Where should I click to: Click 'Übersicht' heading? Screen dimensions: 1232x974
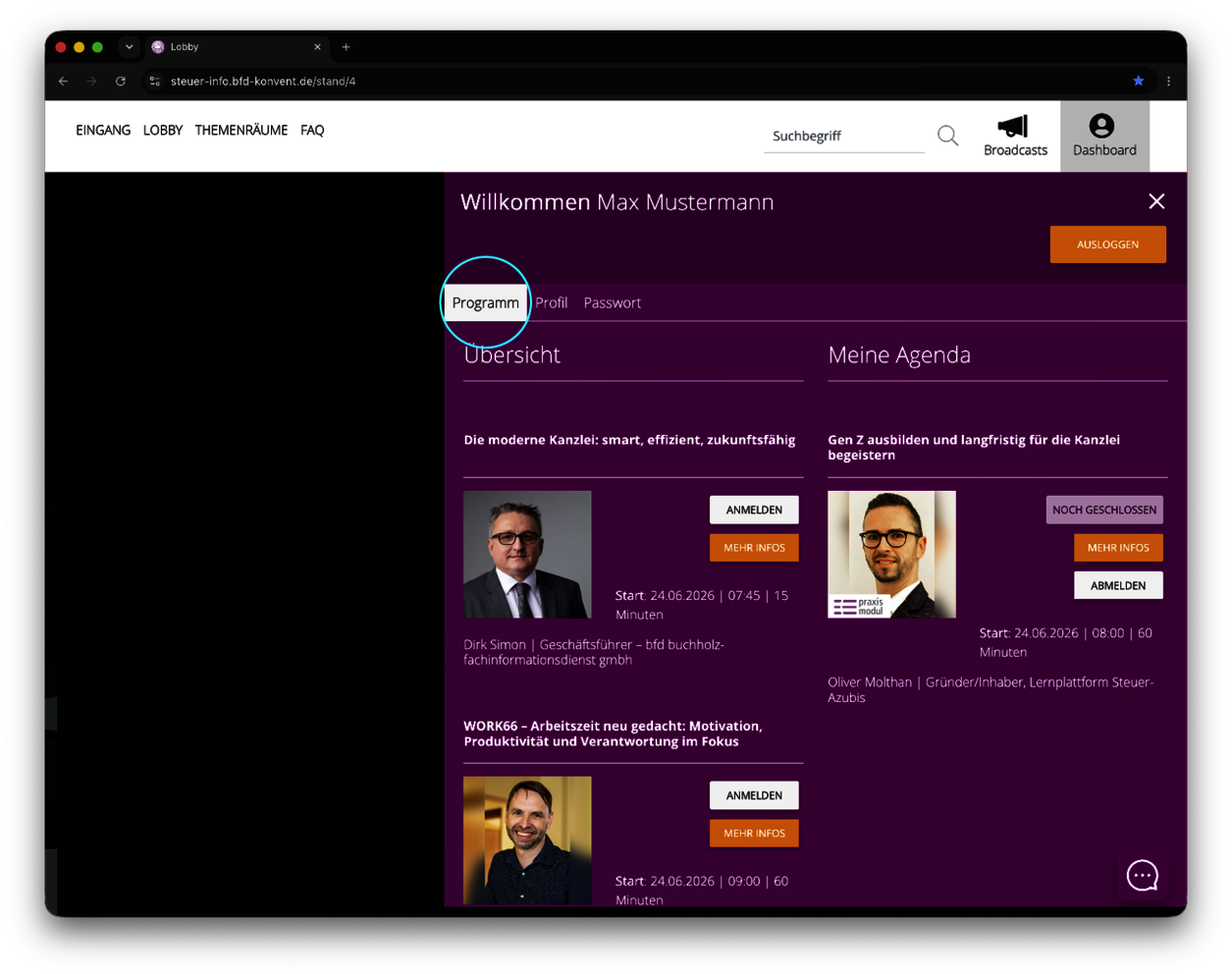coord(511,354)
